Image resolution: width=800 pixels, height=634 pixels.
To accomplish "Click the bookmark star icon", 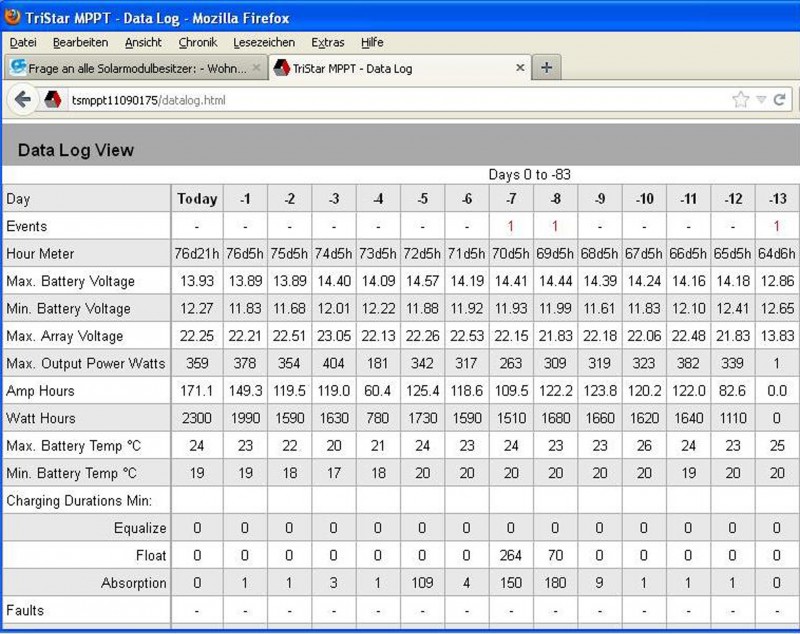I will click(x=740, y=100).
